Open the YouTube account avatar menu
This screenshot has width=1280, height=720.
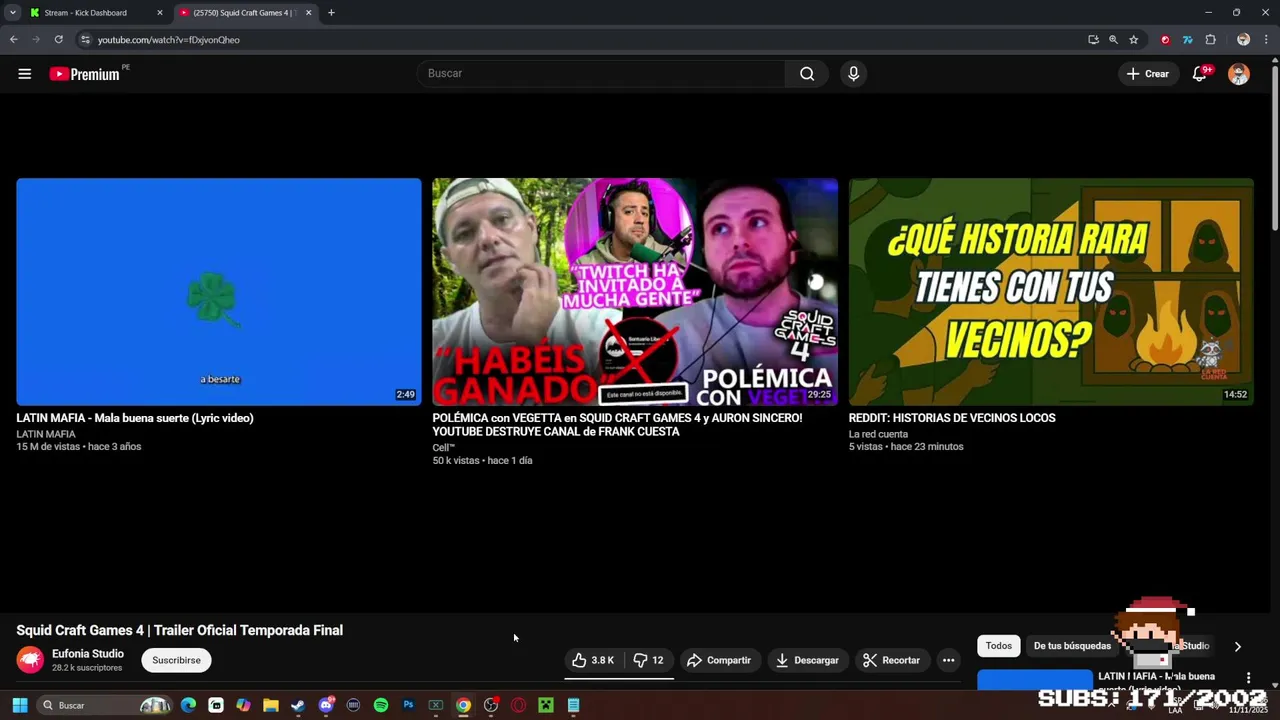coord(1239,74)
